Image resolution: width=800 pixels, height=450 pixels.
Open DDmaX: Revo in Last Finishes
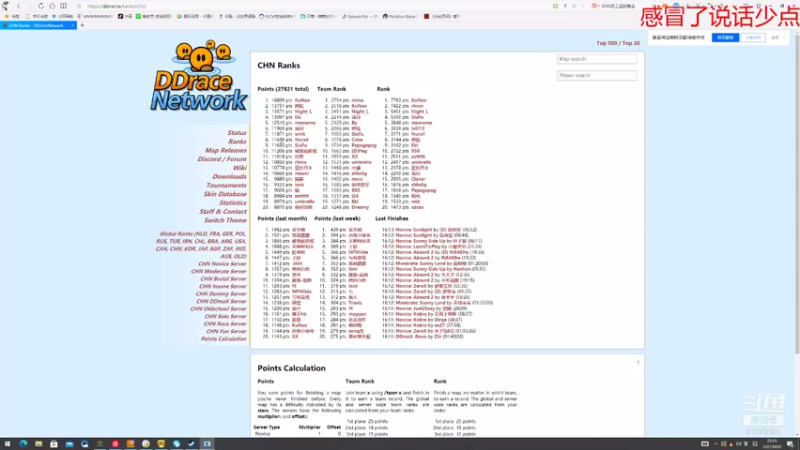(x=411, y=337)
